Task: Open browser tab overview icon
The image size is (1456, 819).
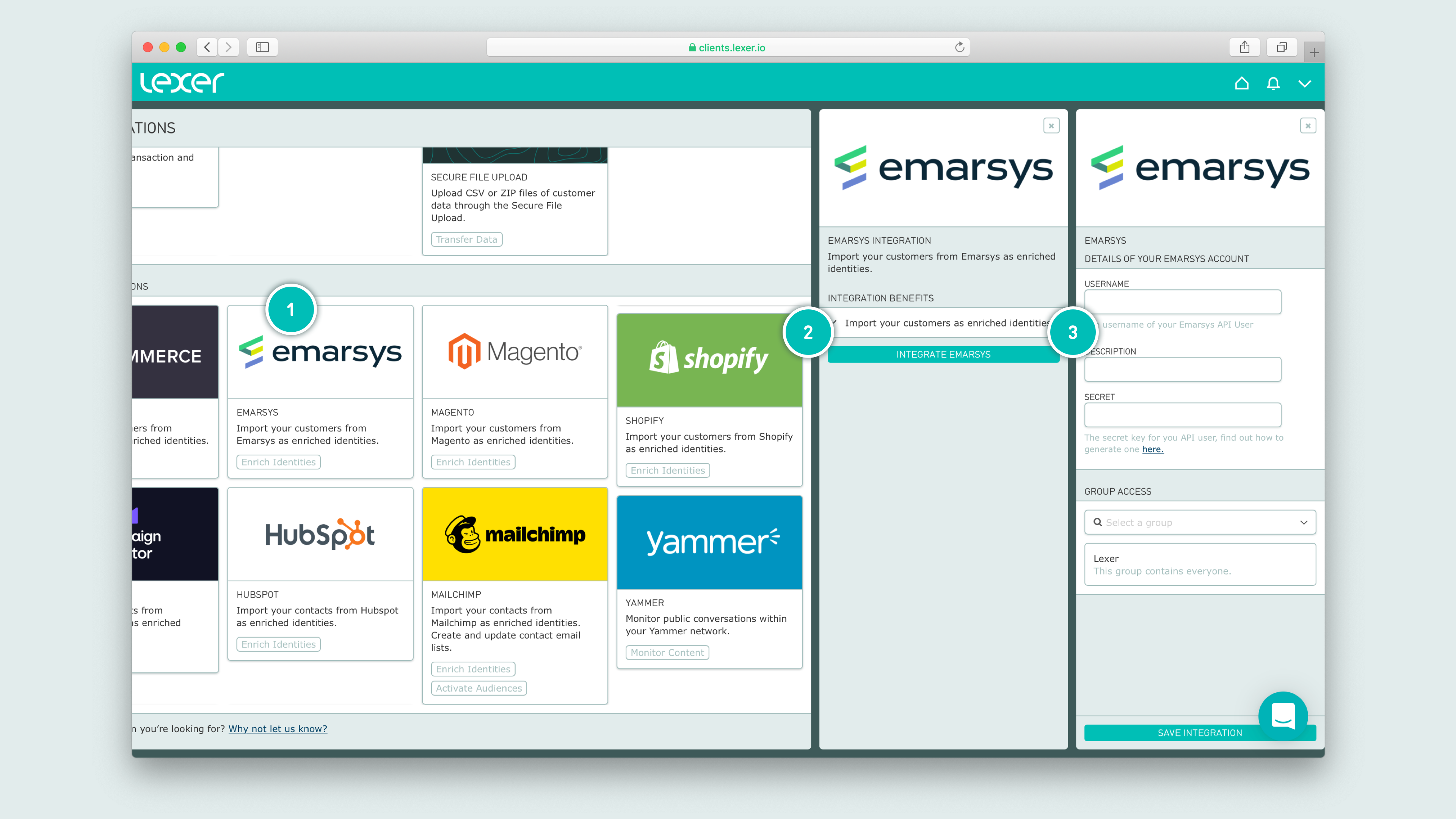Action: tap(1281, 47)
